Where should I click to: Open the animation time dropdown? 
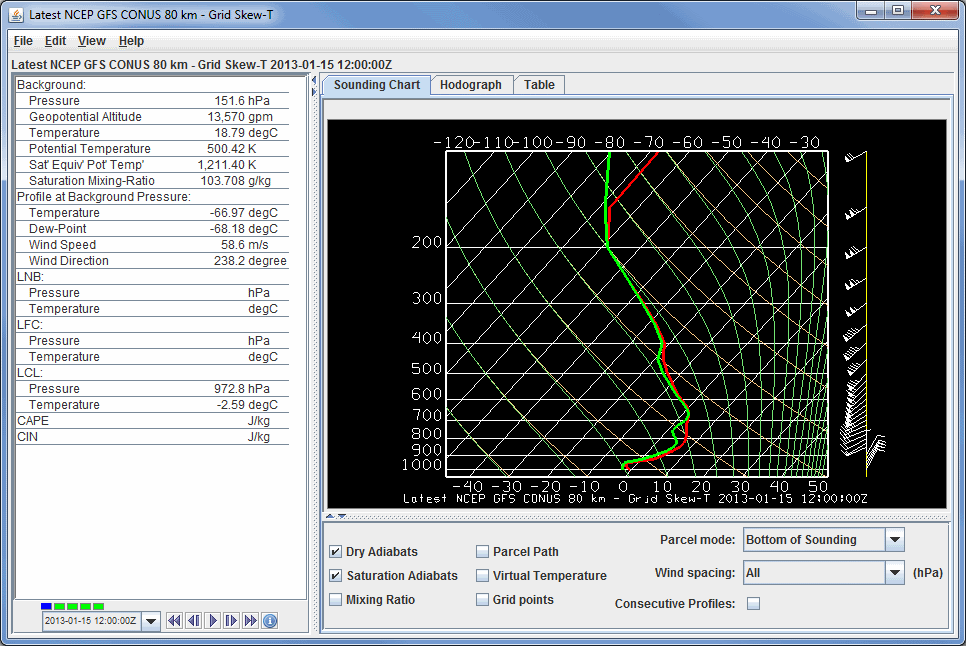151,621
